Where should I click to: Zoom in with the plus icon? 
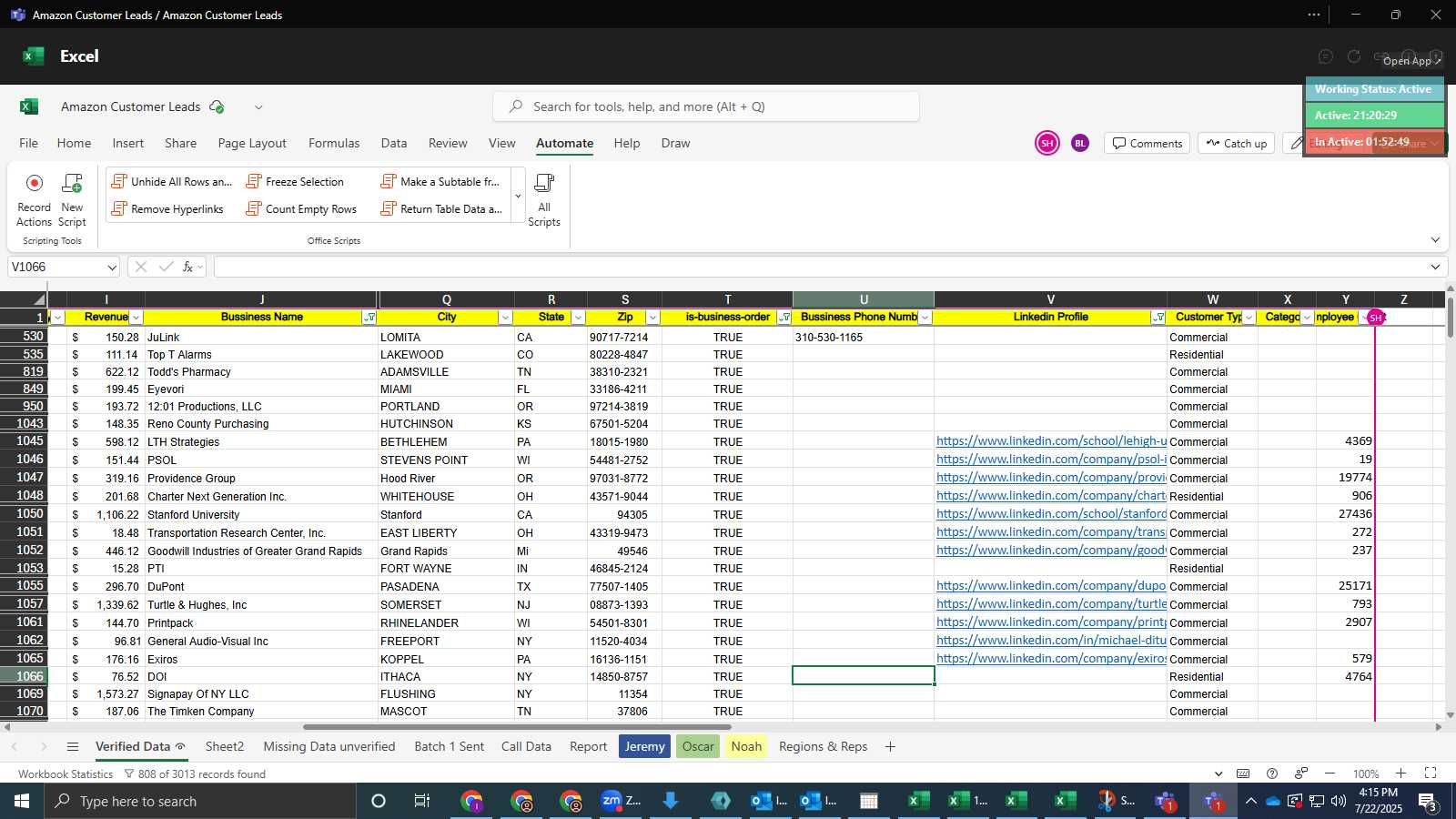pyautogui.click(x=1401, y=773)
